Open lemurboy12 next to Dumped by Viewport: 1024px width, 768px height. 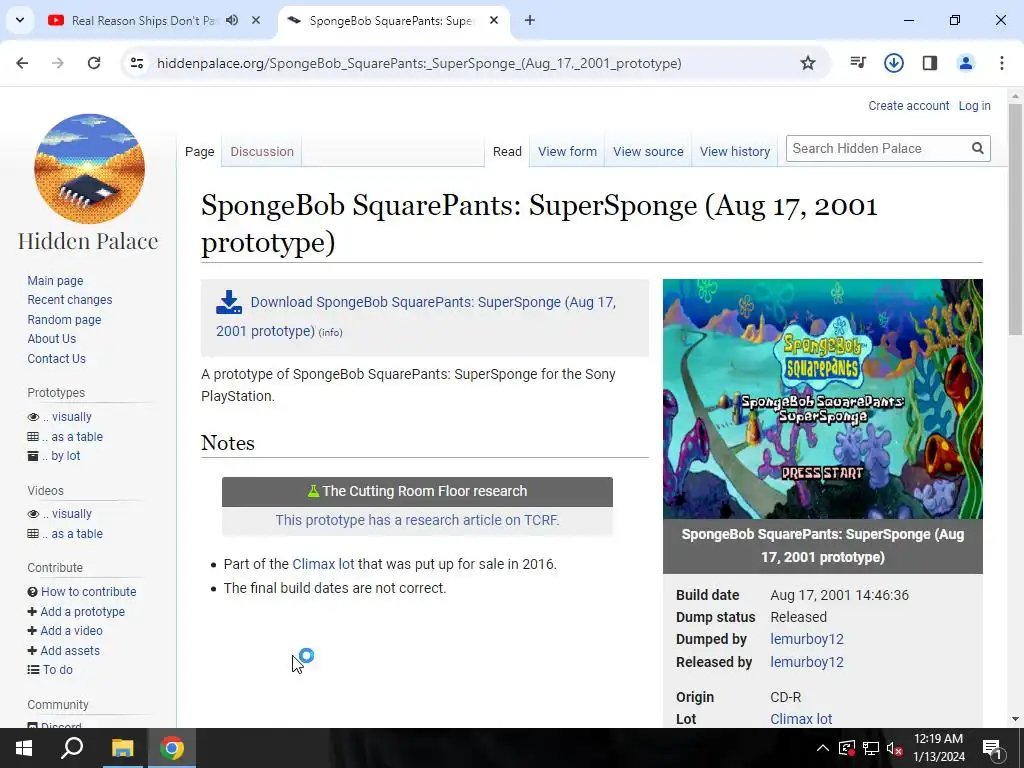pyautogui.click(x=807, y=639)
